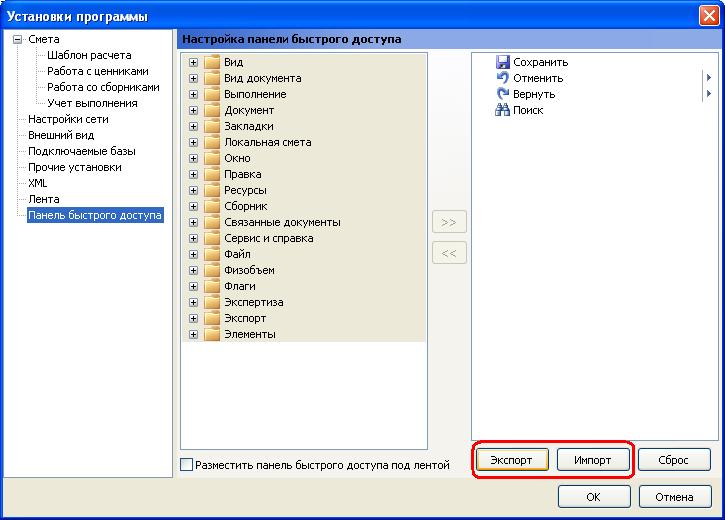Viewport: 725px width, 520px height.
Task: Click the add-to-panel >> arrow button
Action: click(x=449, y=221)
